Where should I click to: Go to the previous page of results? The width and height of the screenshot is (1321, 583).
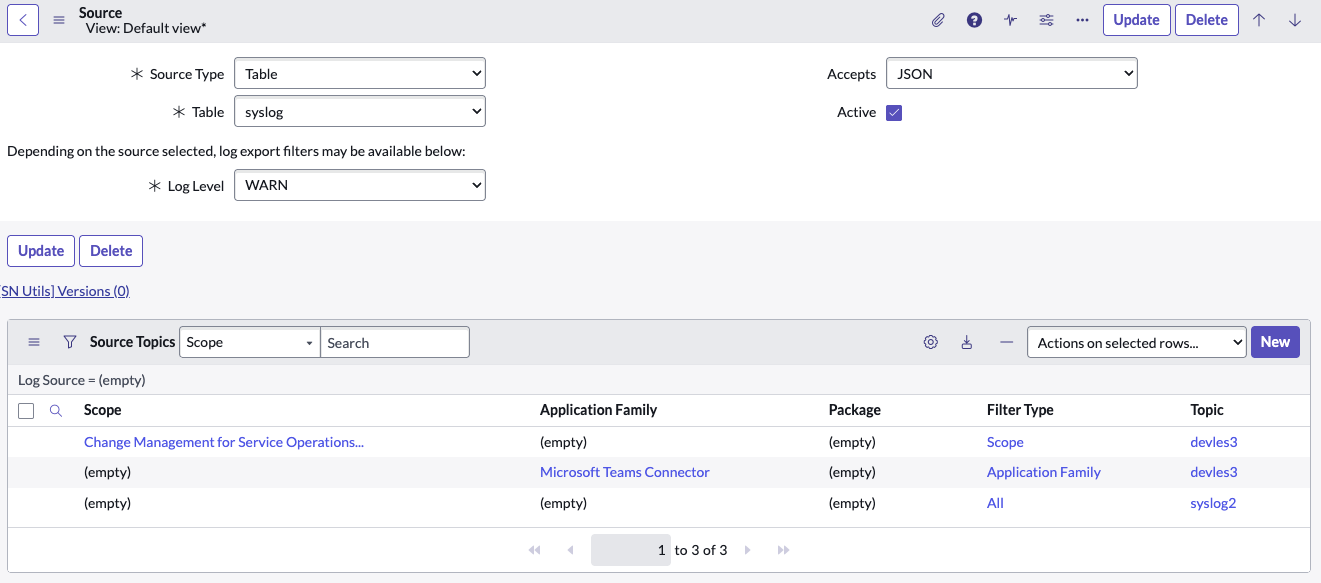570,550
